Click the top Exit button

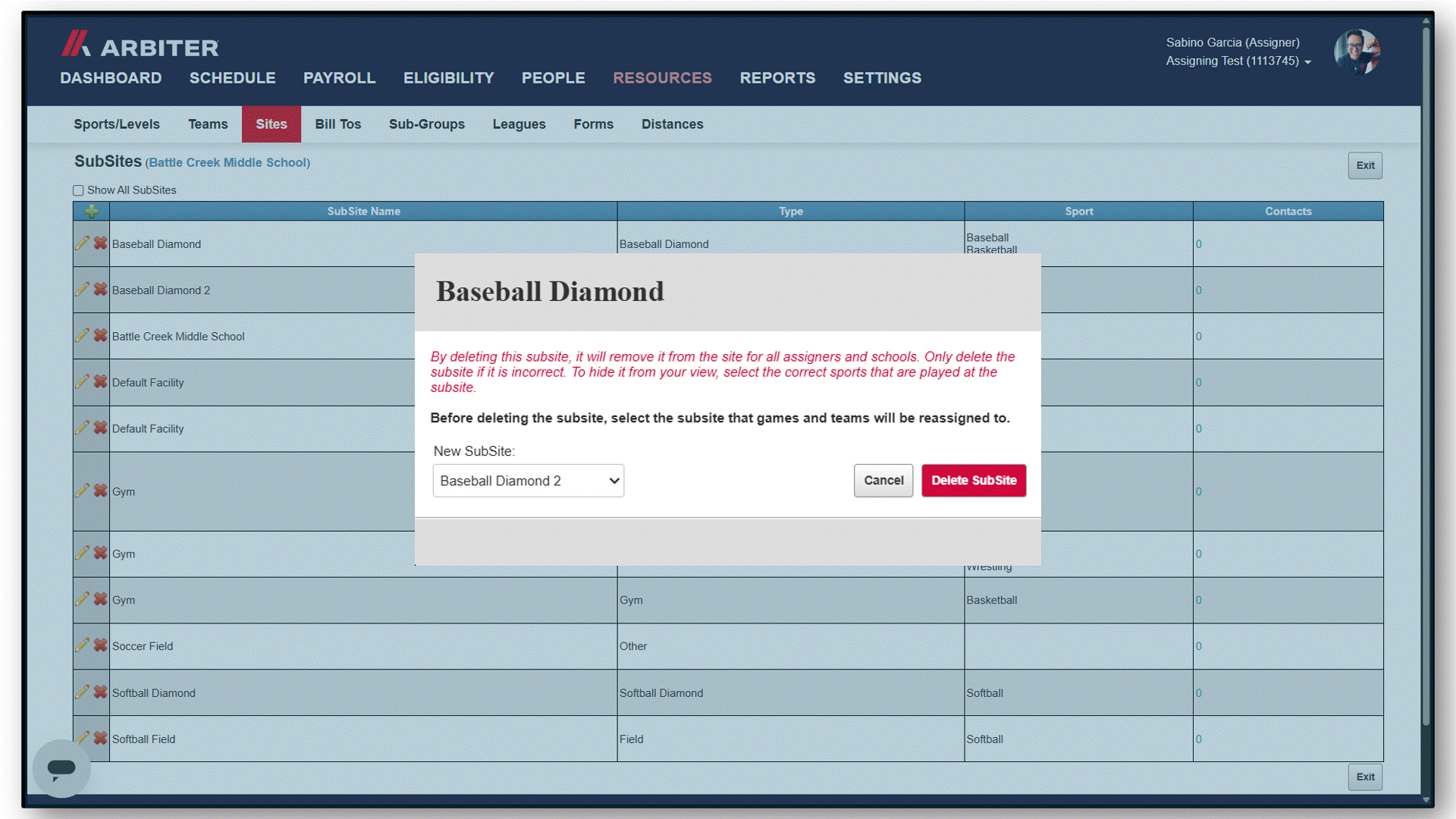pos(1365,165)
